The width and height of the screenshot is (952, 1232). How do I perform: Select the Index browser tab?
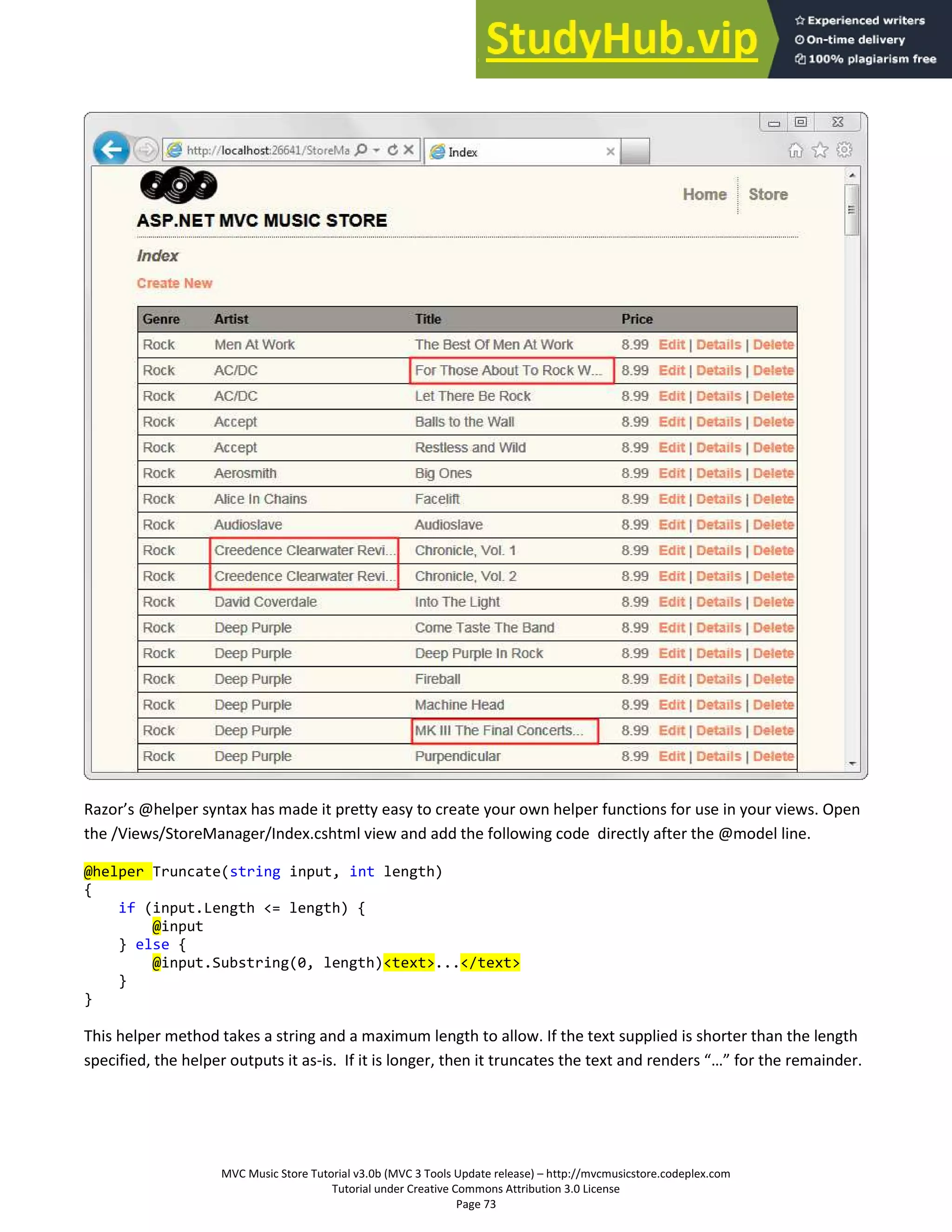(522, 152)
